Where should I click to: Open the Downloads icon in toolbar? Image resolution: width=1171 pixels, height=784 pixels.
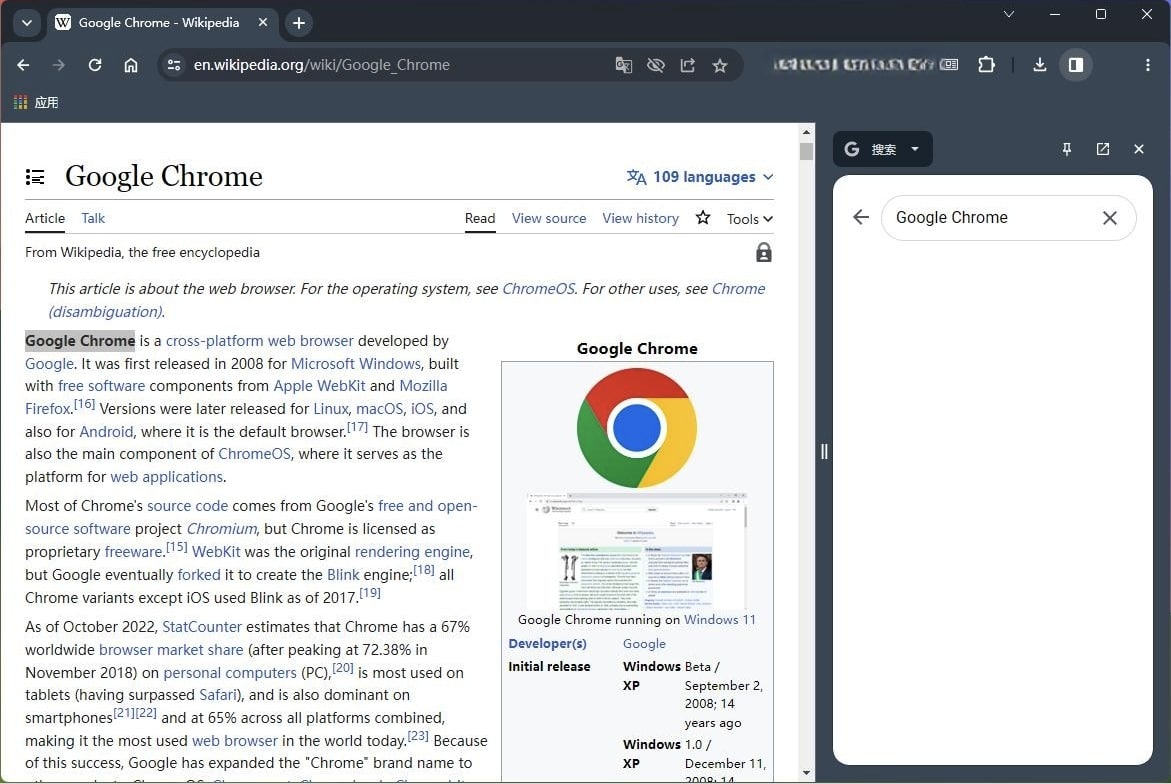coord(1040,65)
